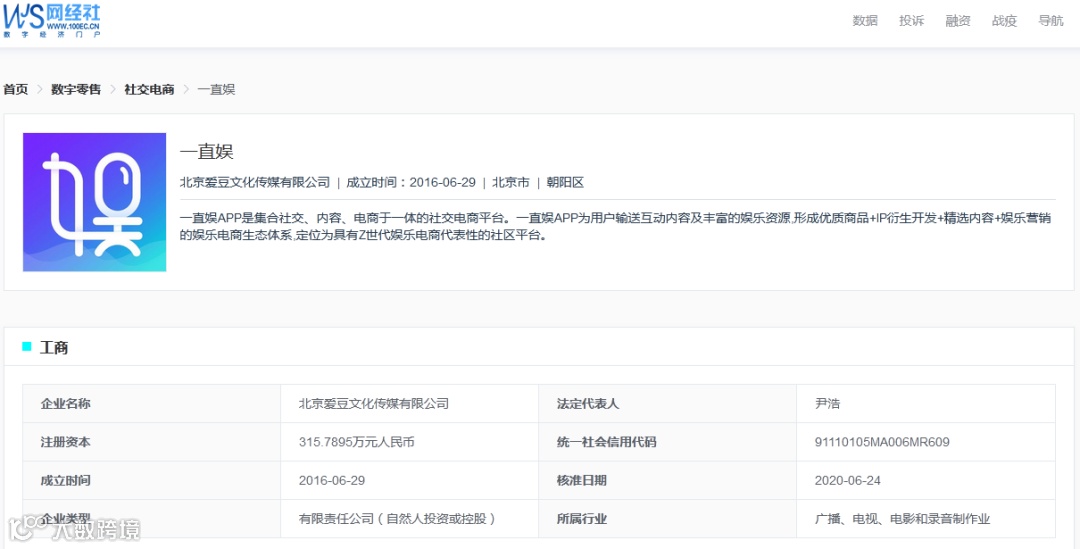
Task: Click the 91110105MA006MR609 code value
Action: pos(882,442)
